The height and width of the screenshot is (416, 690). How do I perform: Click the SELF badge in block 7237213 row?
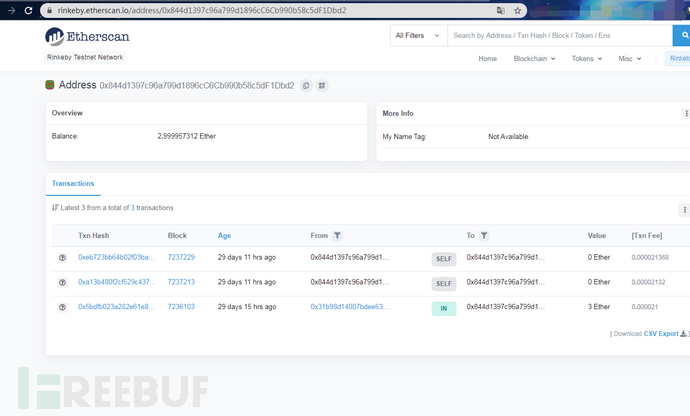pyautogui.click(x=444, y=283)
